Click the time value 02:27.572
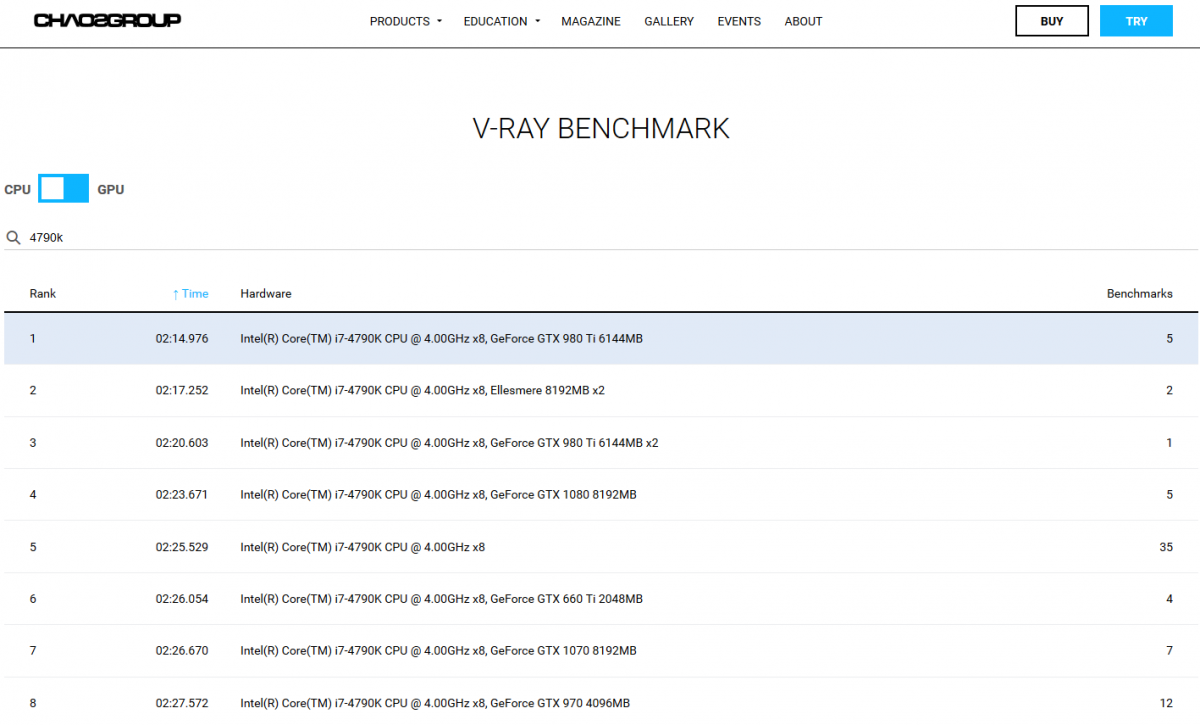Screen dimensions: 1200x725 [x=182, y=703]
